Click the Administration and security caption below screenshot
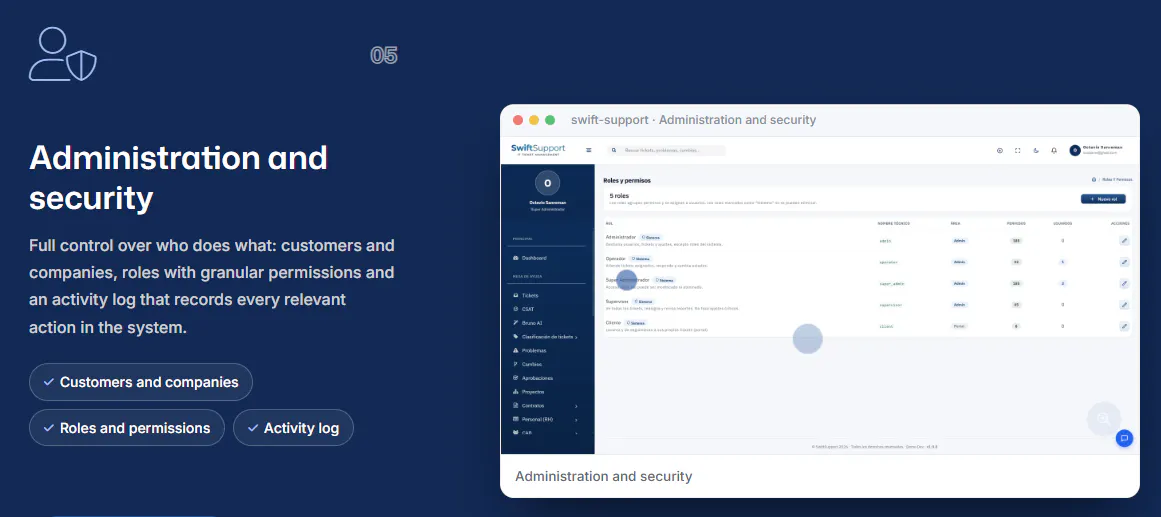The width and height of the screenshot is (1161, 517). coord(603,476)
